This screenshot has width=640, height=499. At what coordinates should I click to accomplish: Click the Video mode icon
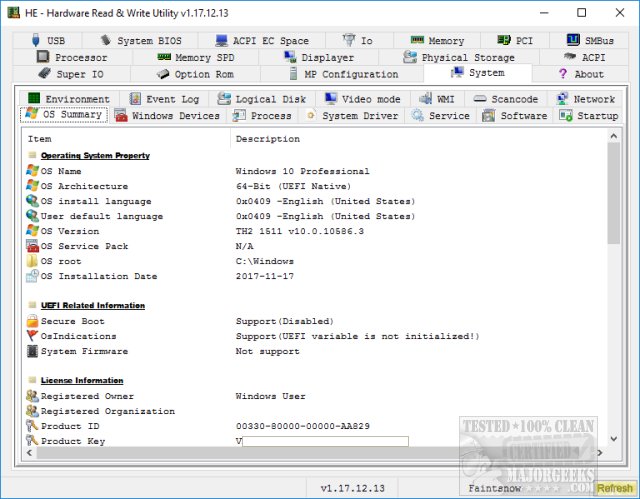[x=330, y=98]
